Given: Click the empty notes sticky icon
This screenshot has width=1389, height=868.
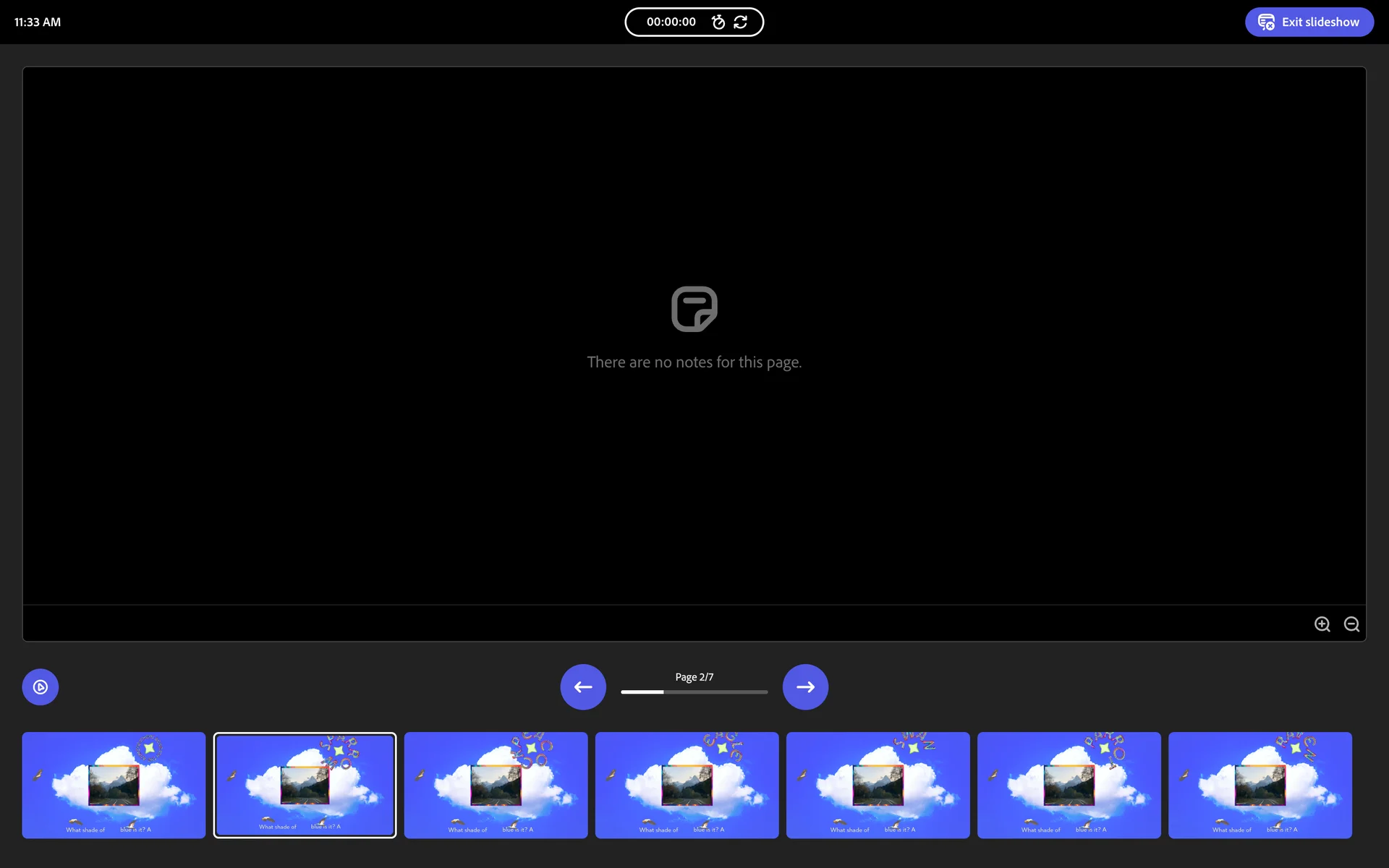Looking at the screenshot, I should coord(694,310).
